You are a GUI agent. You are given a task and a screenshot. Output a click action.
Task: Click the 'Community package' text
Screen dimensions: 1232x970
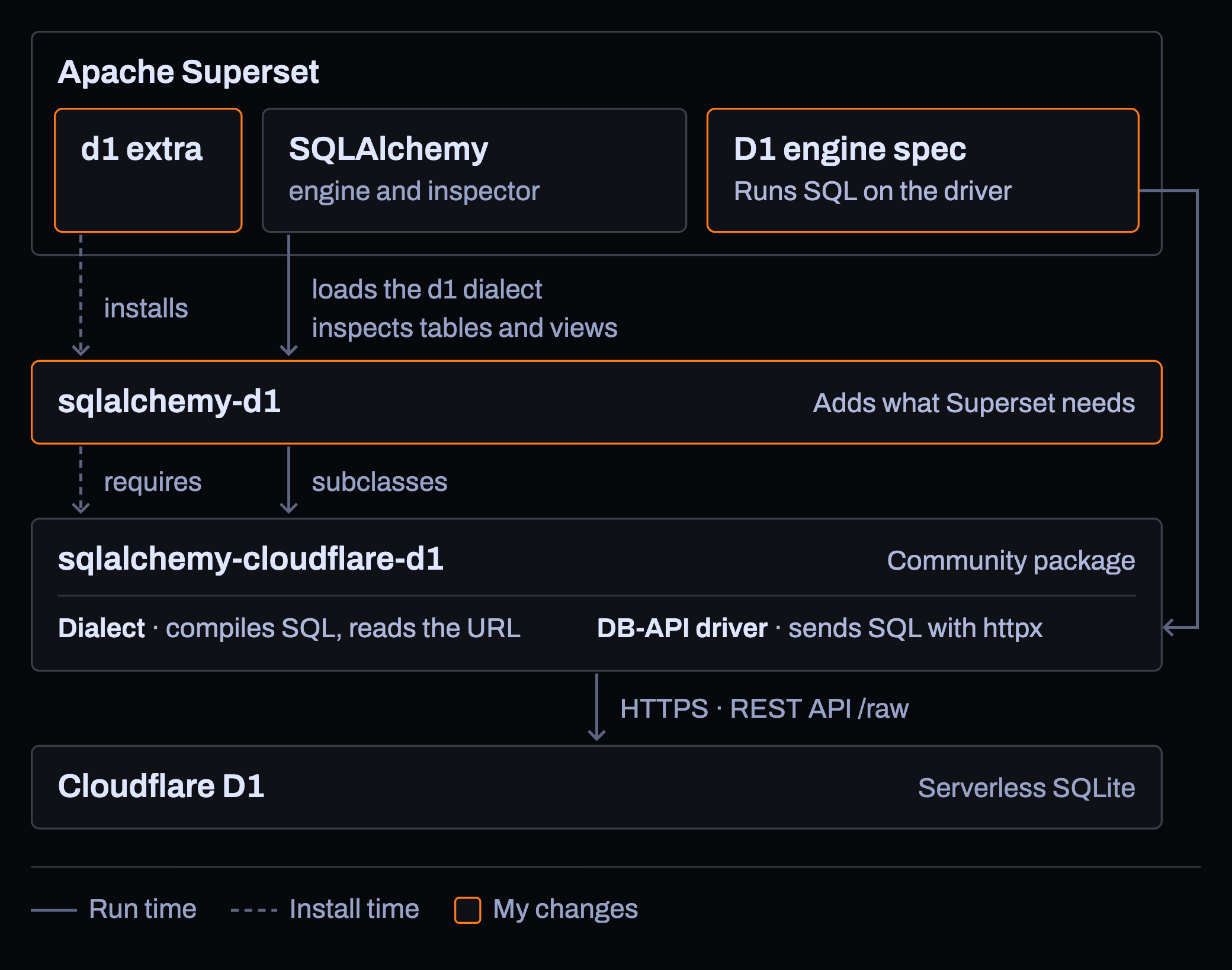pyautogui.click(x=1011, y=561)
